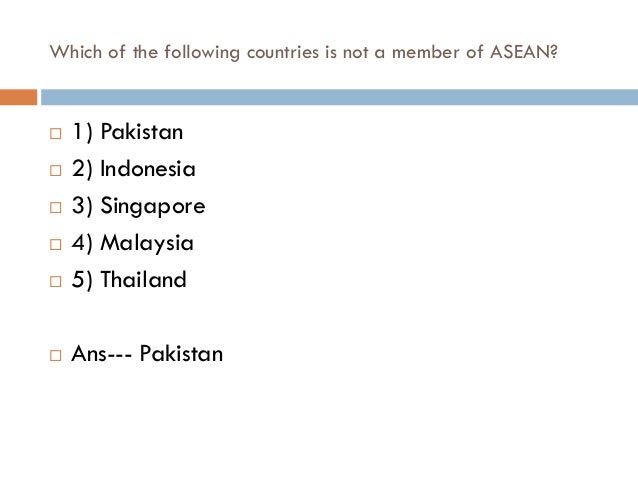
Task: Select the Indonesia option text
Action: [x=148, y=169]
